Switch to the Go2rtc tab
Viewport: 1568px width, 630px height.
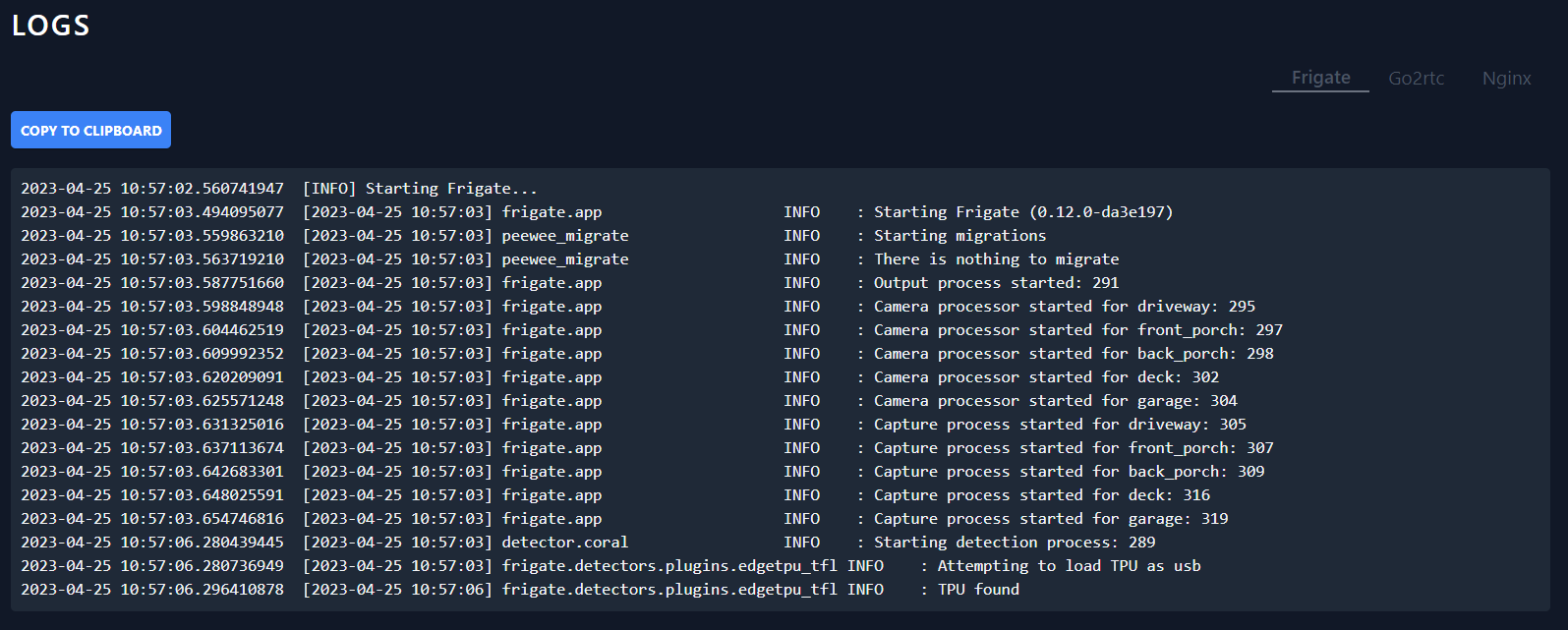coord(1416,78)
